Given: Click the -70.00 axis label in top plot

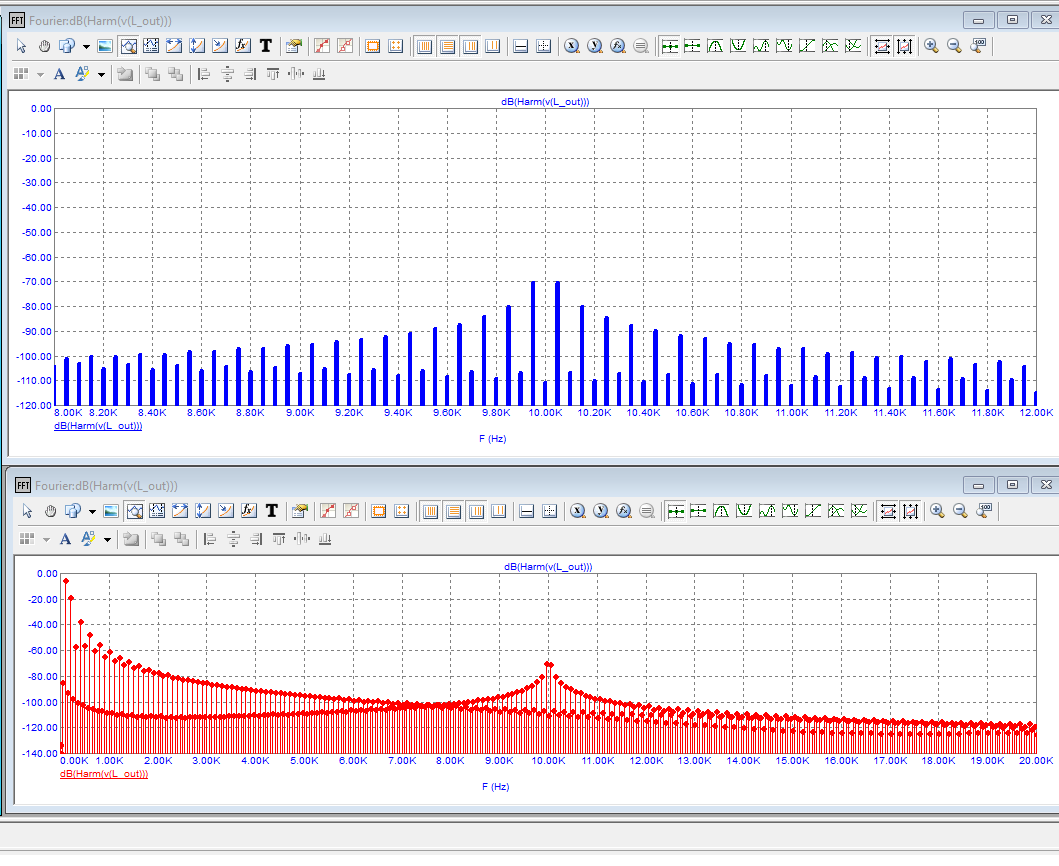Looking at the screenshot, I should (x=37, y=282).
